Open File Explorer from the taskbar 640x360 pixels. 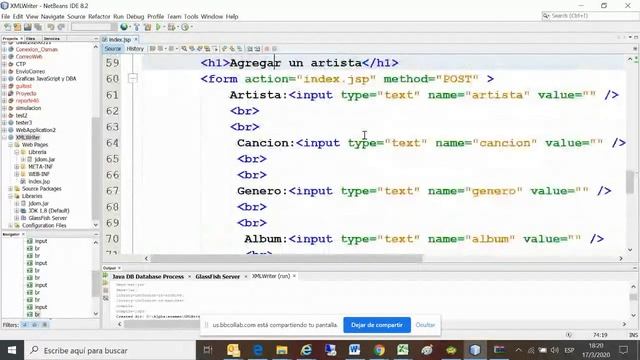pos(282,350)
